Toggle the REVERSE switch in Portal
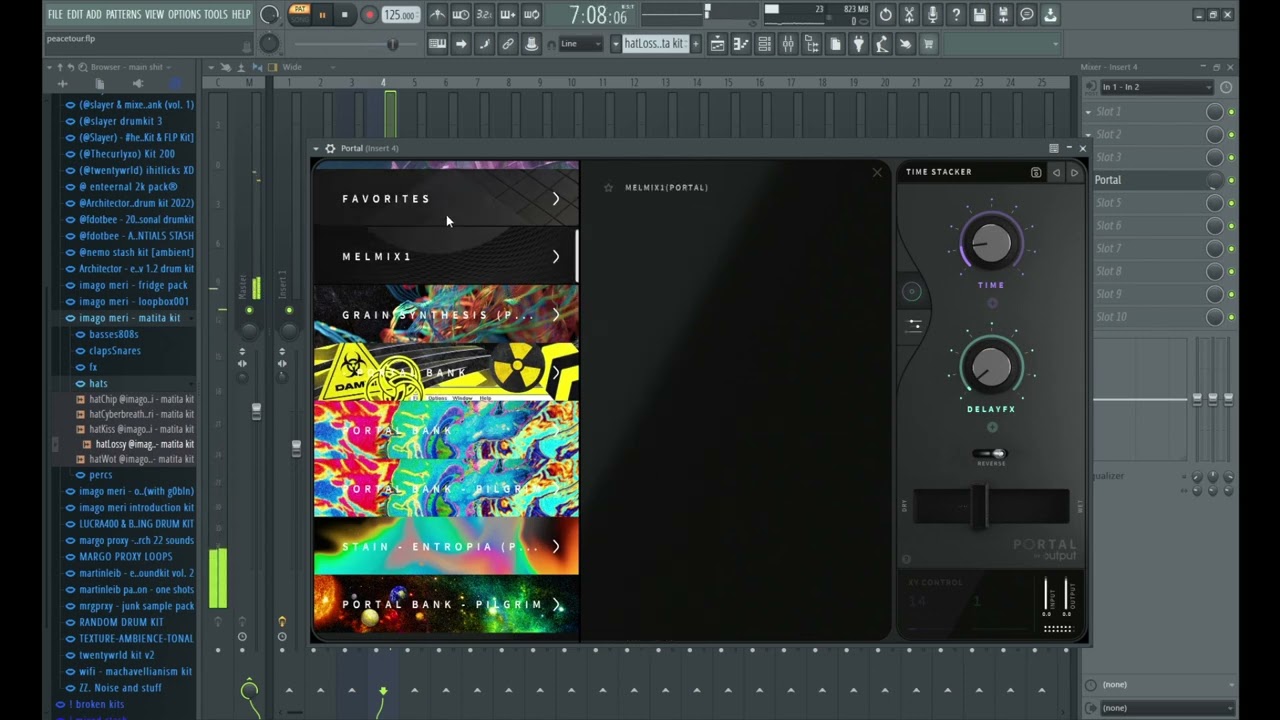This screenshot has width=1280, height=720. pos(991,453)
